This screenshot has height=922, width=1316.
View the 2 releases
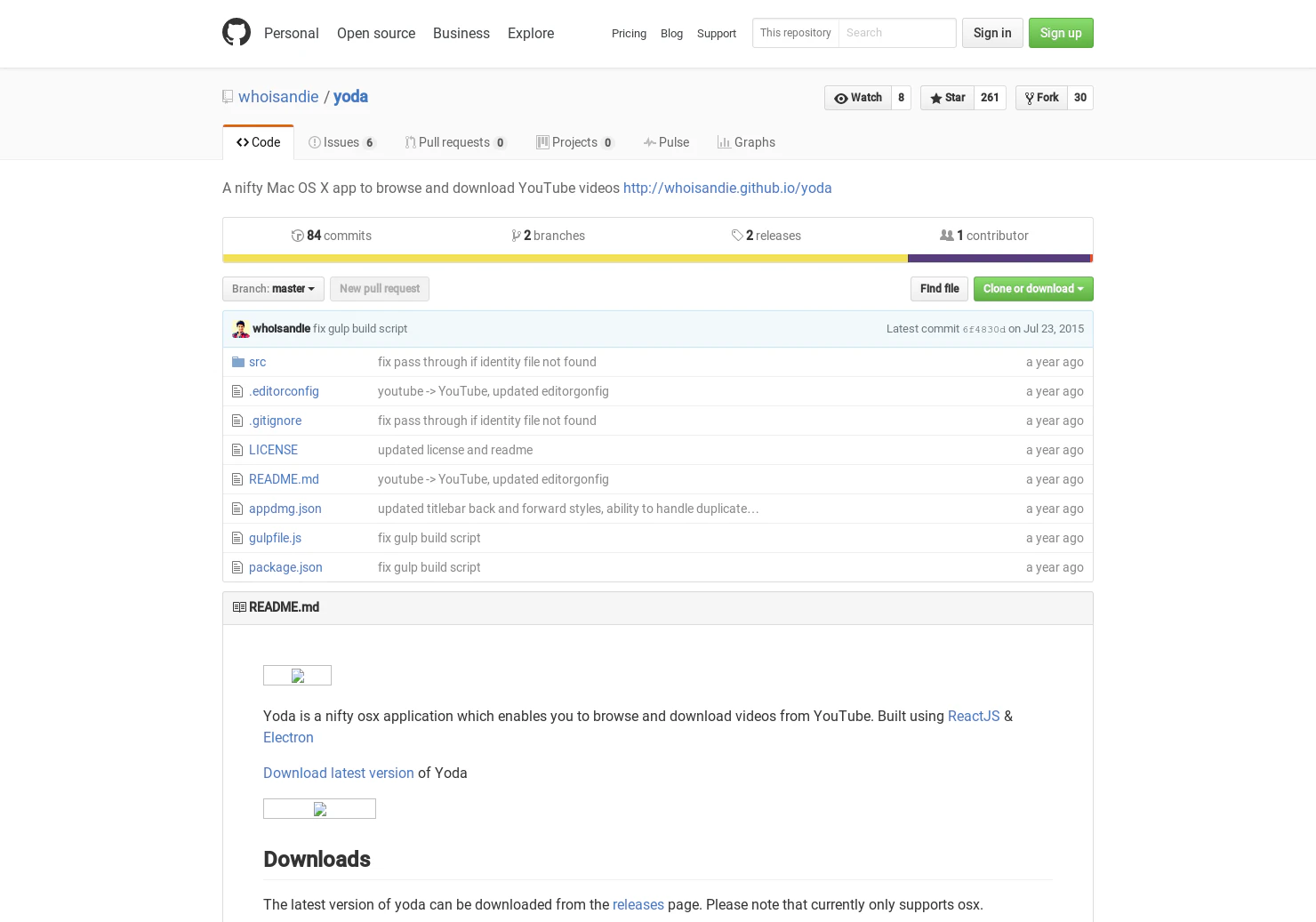point(766,236)
